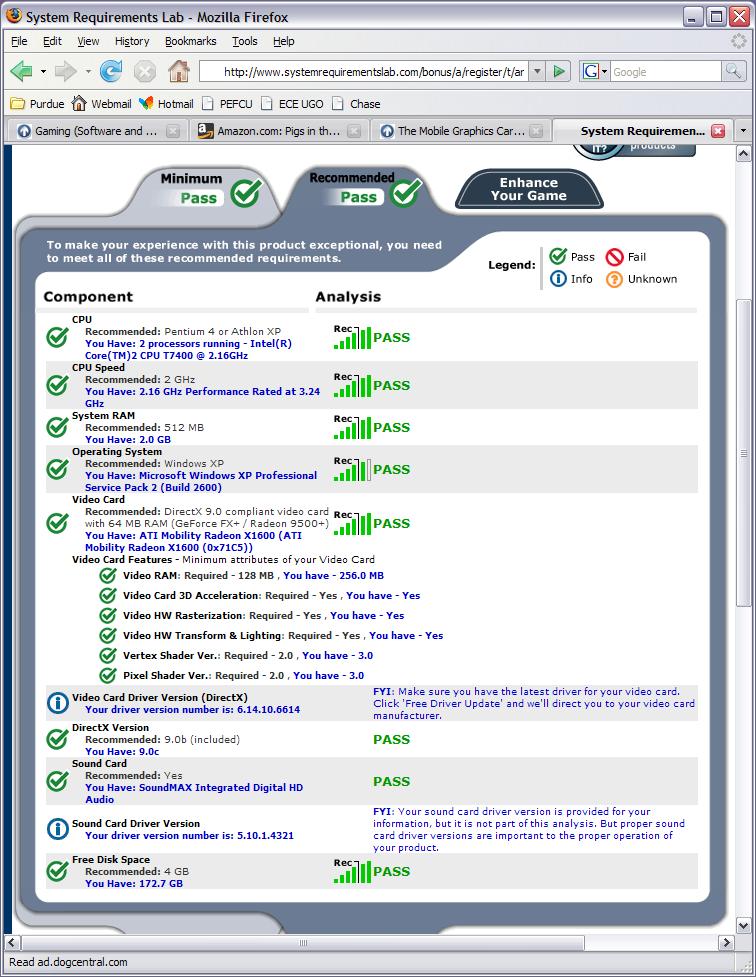
Task: Close the Amazon.com Pigs tab
Action: click(353, 131)
